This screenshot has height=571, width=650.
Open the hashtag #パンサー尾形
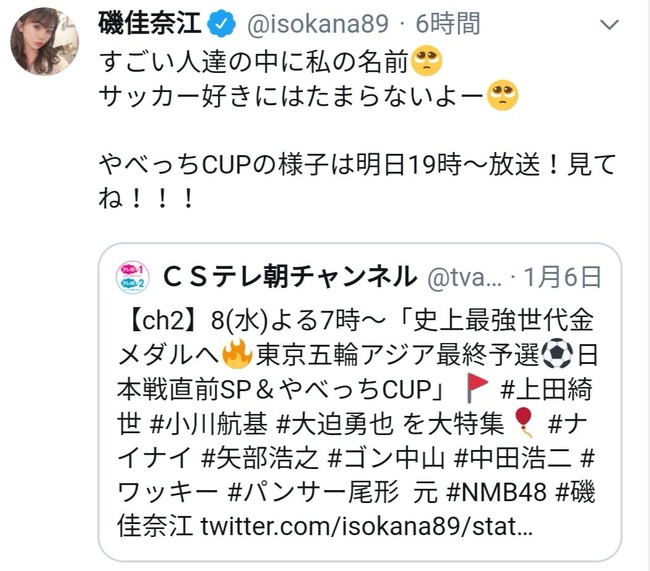point(313,492)
